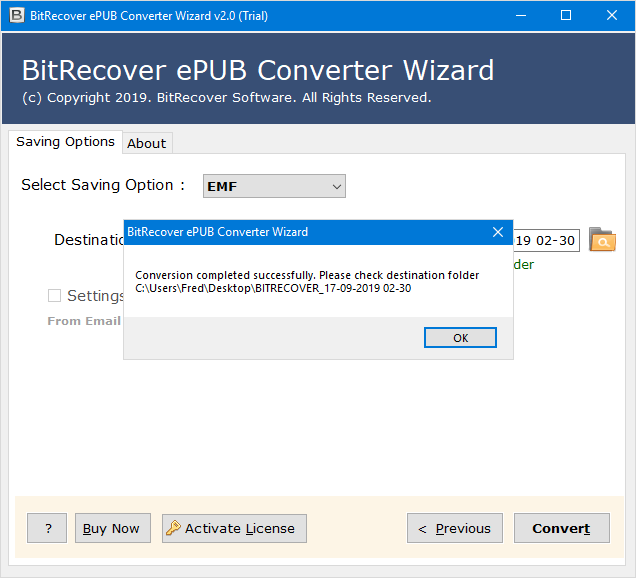Click the Buy Now button
This screenshot has height=578, width=636.
click(113, 528)
